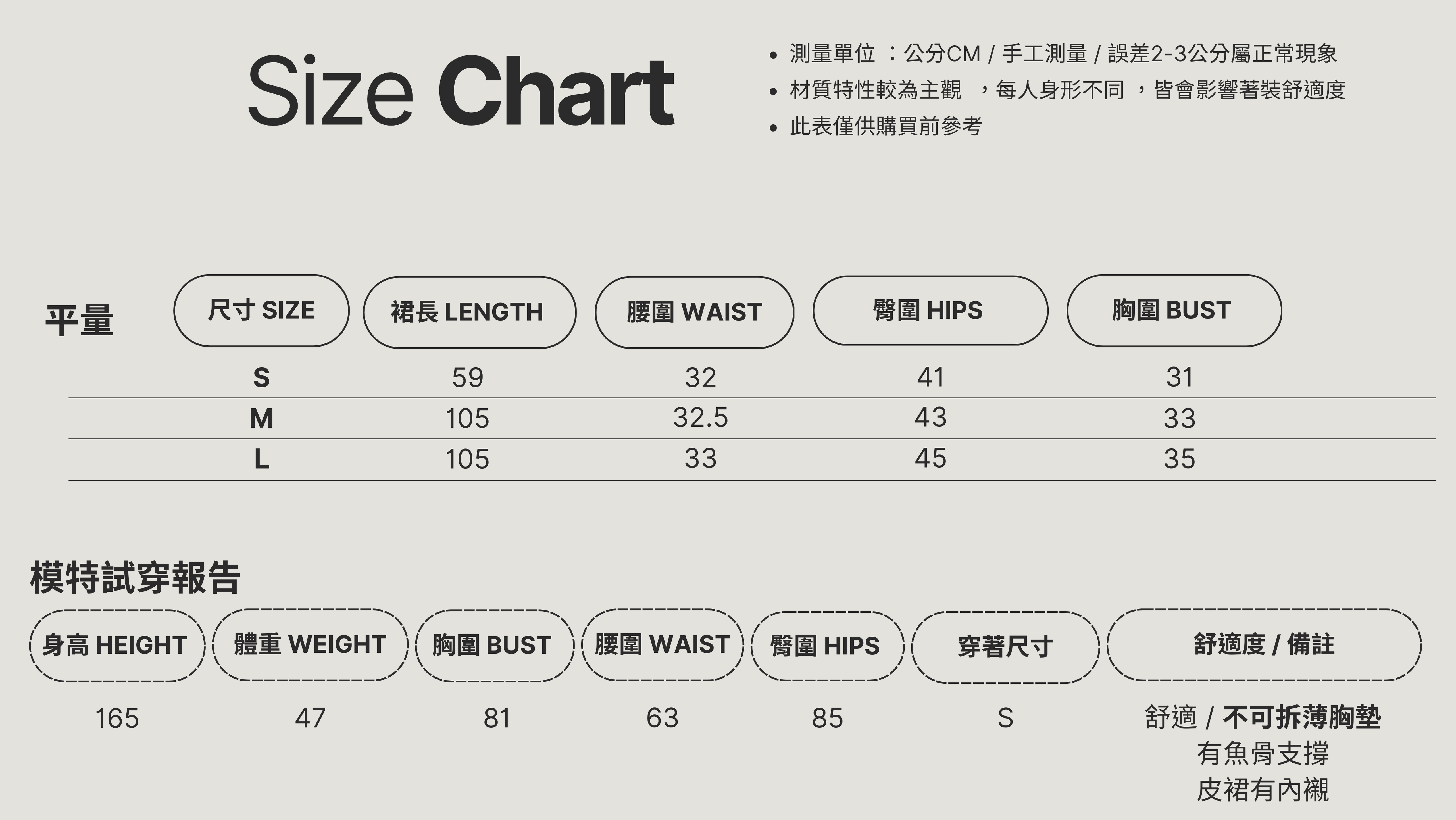The height and width of the screenshot is (820, 1456).
Task: Click the 穿著尺寸 pill
Action: point(1005,647)
